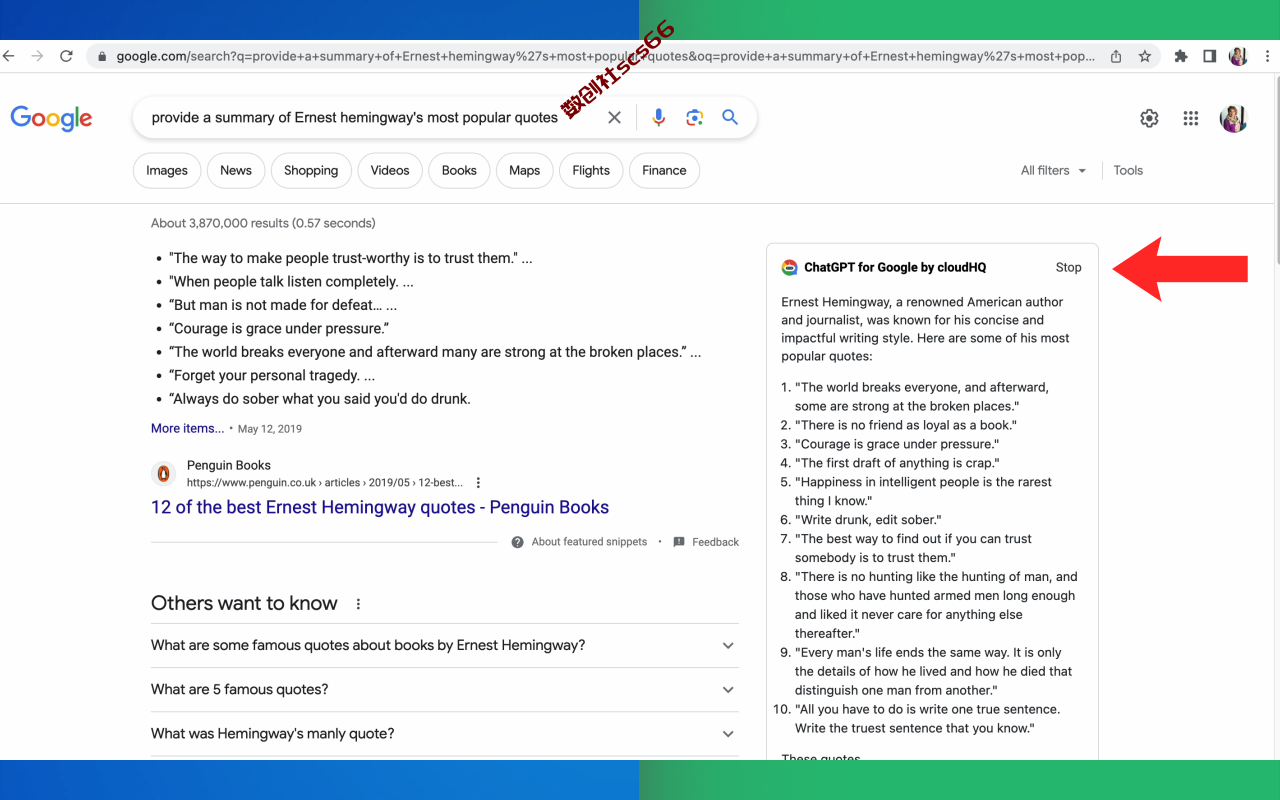Click the question mark icon for featured snippets

click(x=517, y=542)
